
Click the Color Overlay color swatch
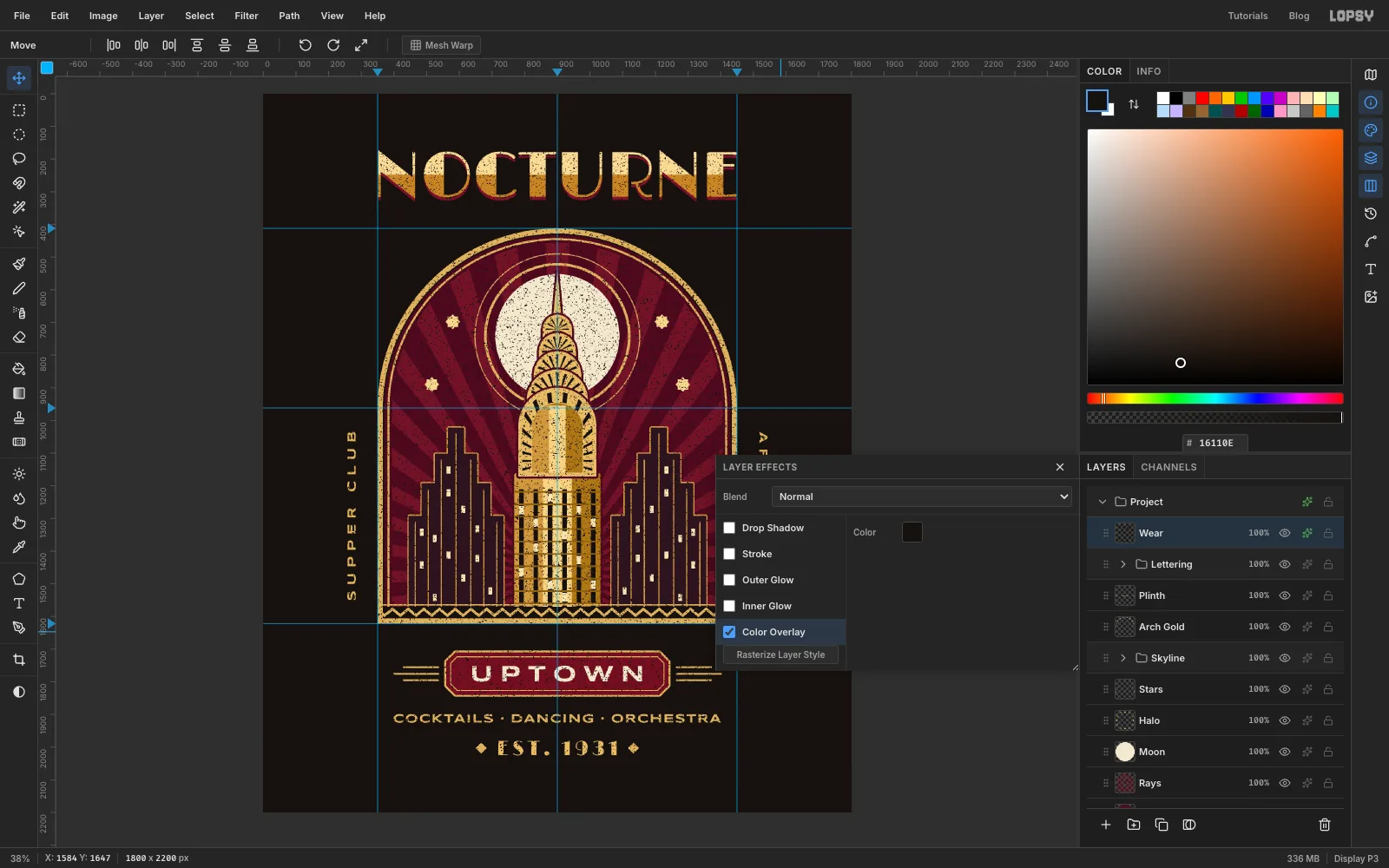(x=912, y=532)
